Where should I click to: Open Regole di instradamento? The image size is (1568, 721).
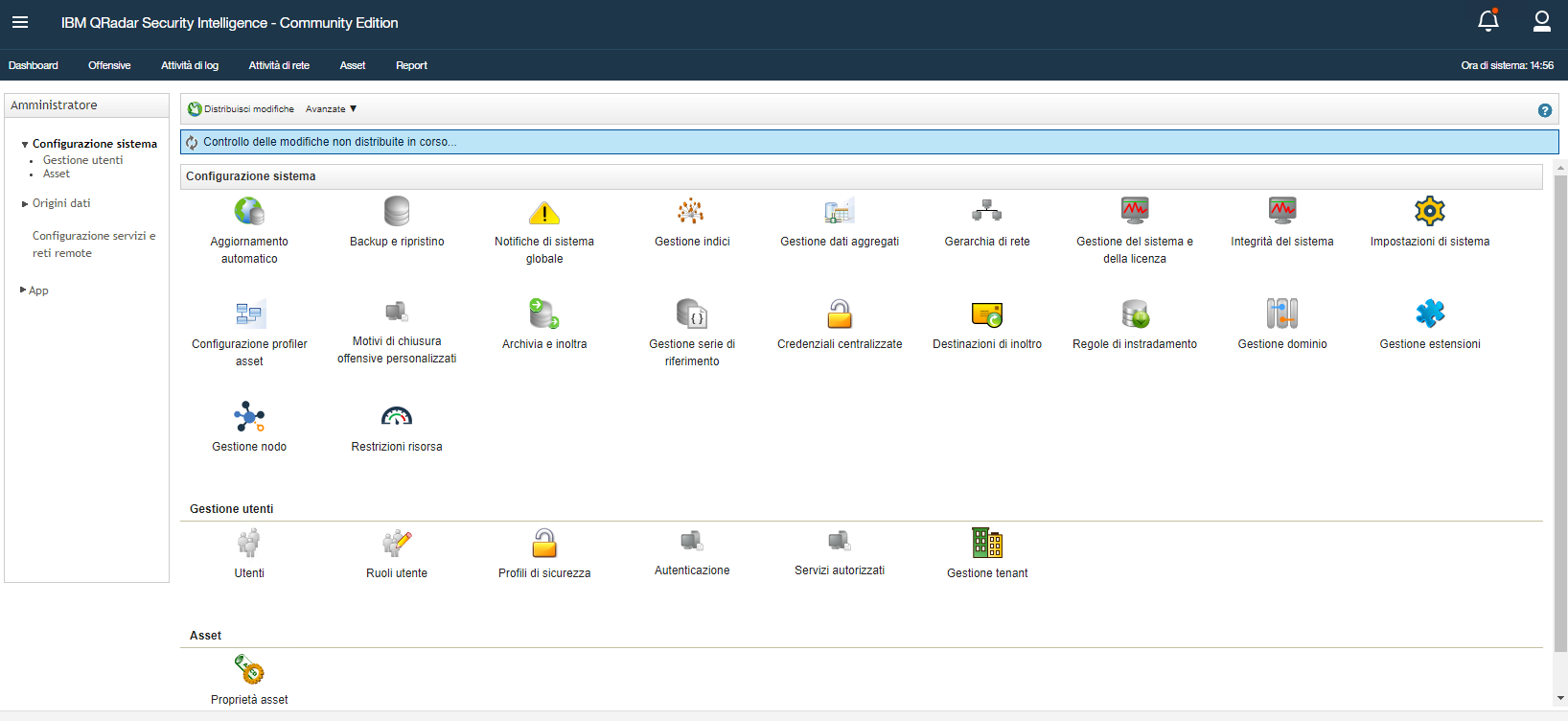click(1135, 325)
